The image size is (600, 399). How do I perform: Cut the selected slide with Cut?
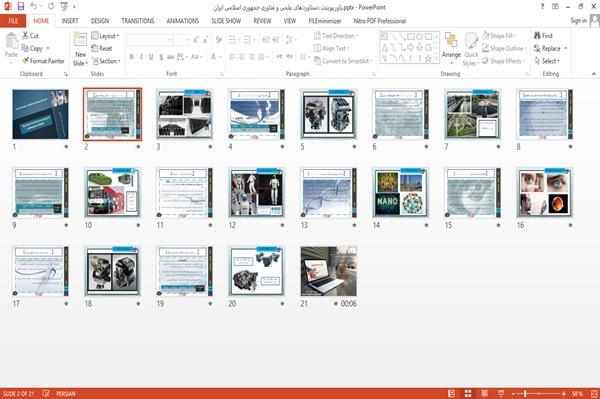(x=30, y=36)
